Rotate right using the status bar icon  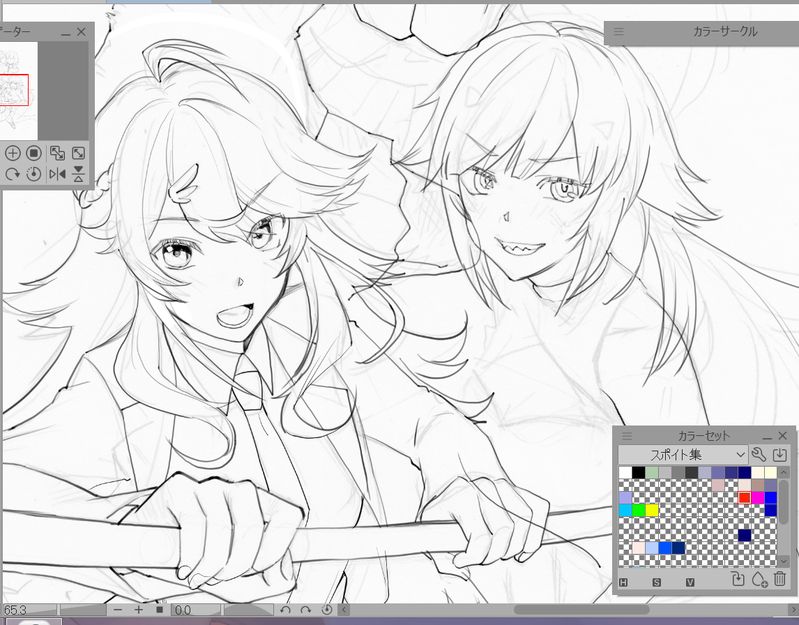[x=306, y=610]
